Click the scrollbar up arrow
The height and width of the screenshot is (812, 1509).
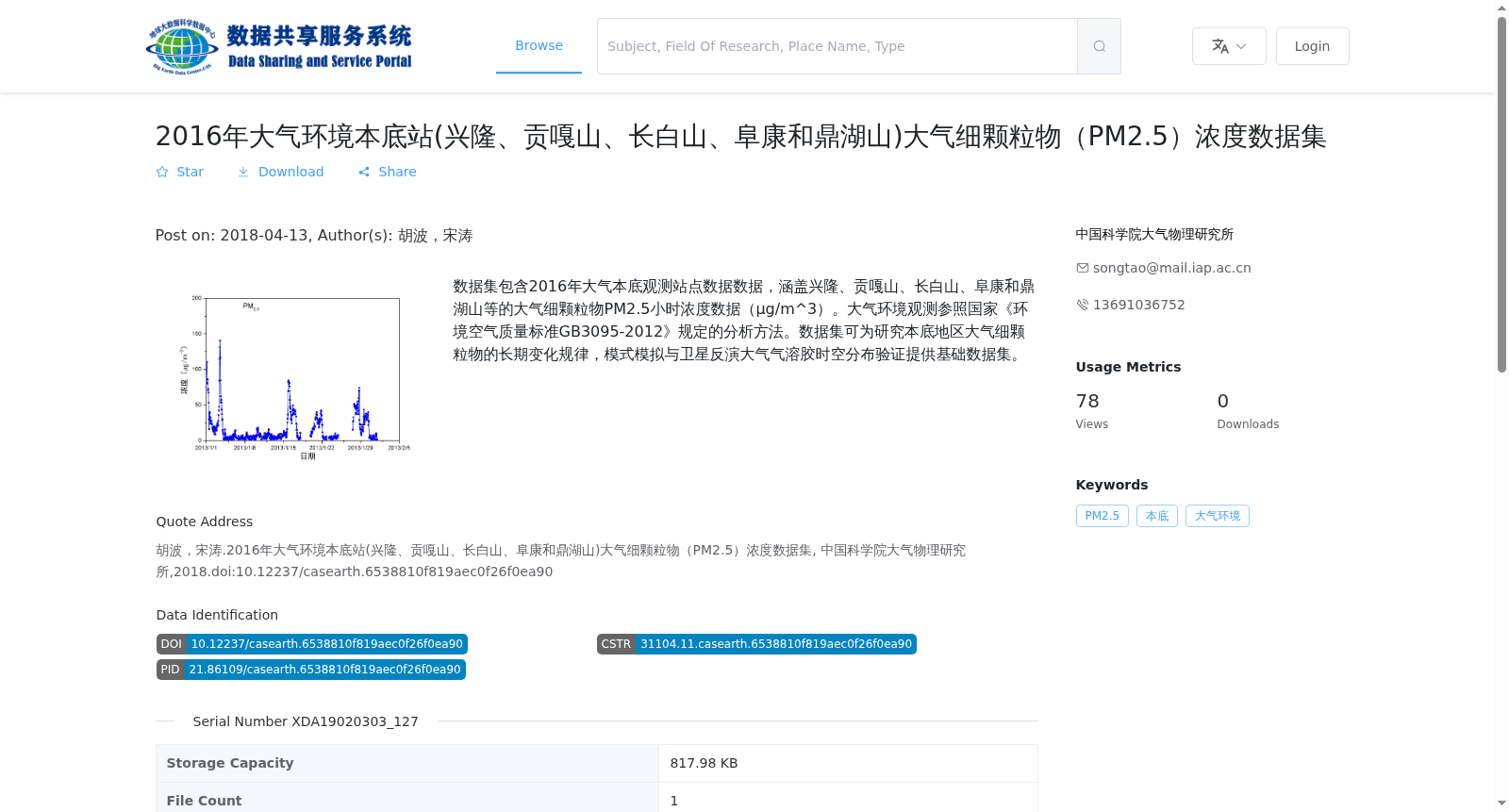[1501, 8]
